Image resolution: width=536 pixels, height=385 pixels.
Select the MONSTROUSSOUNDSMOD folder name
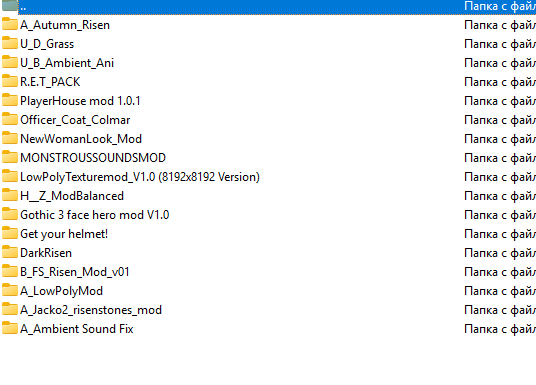point(93,158)
